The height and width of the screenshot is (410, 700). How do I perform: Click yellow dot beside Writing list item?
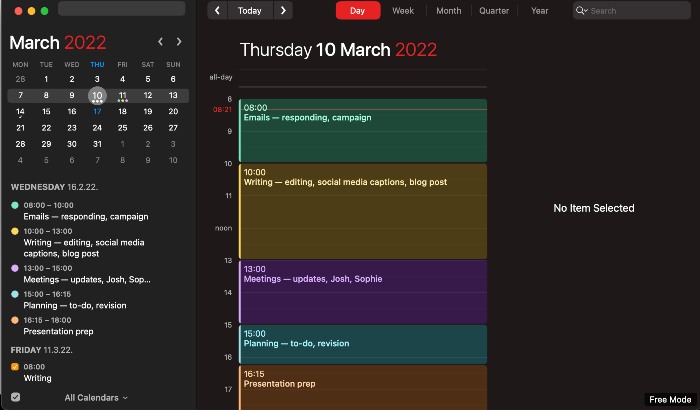pyautogui.click(x=15, y=231)
